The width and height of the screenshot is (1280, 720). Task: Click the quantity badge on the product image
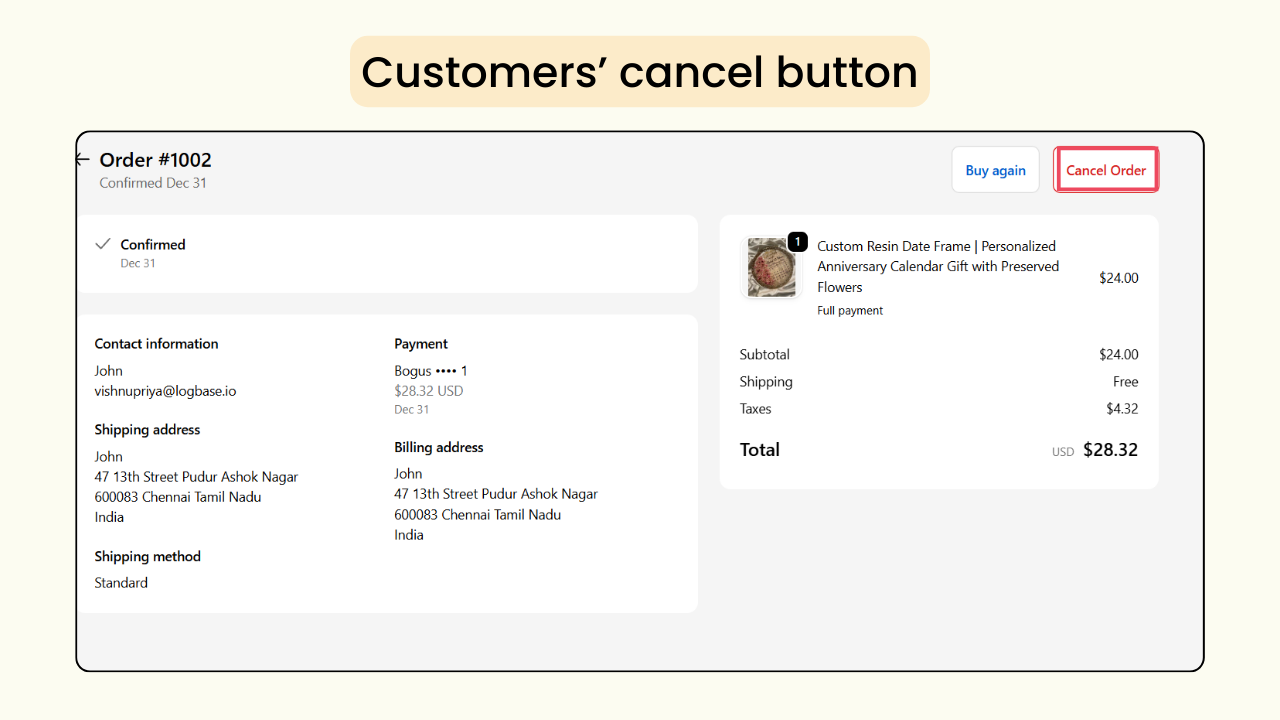pos(797,241)
